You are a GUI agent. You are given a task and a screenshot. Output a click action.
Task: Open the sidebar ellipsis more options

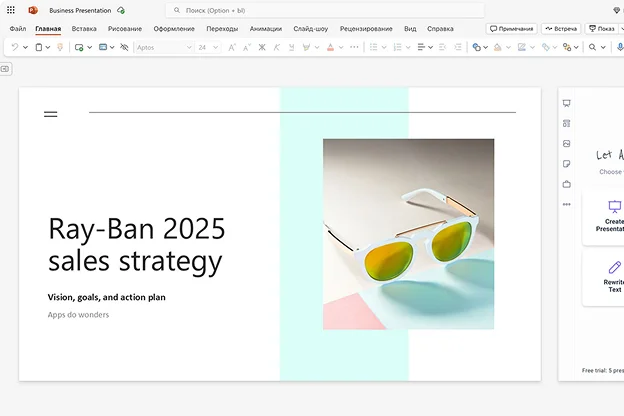[567, 204]
